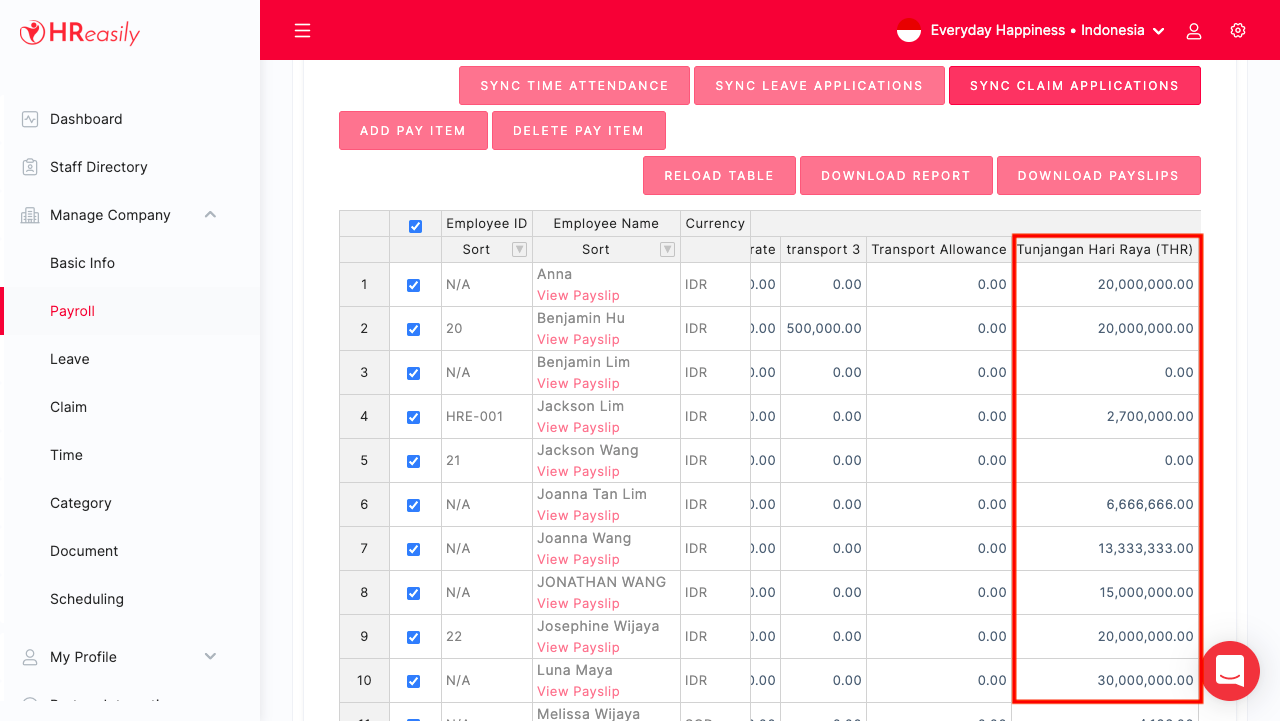Open the user account icon
Screen dimensions: 1280x721
point(1194,31)
